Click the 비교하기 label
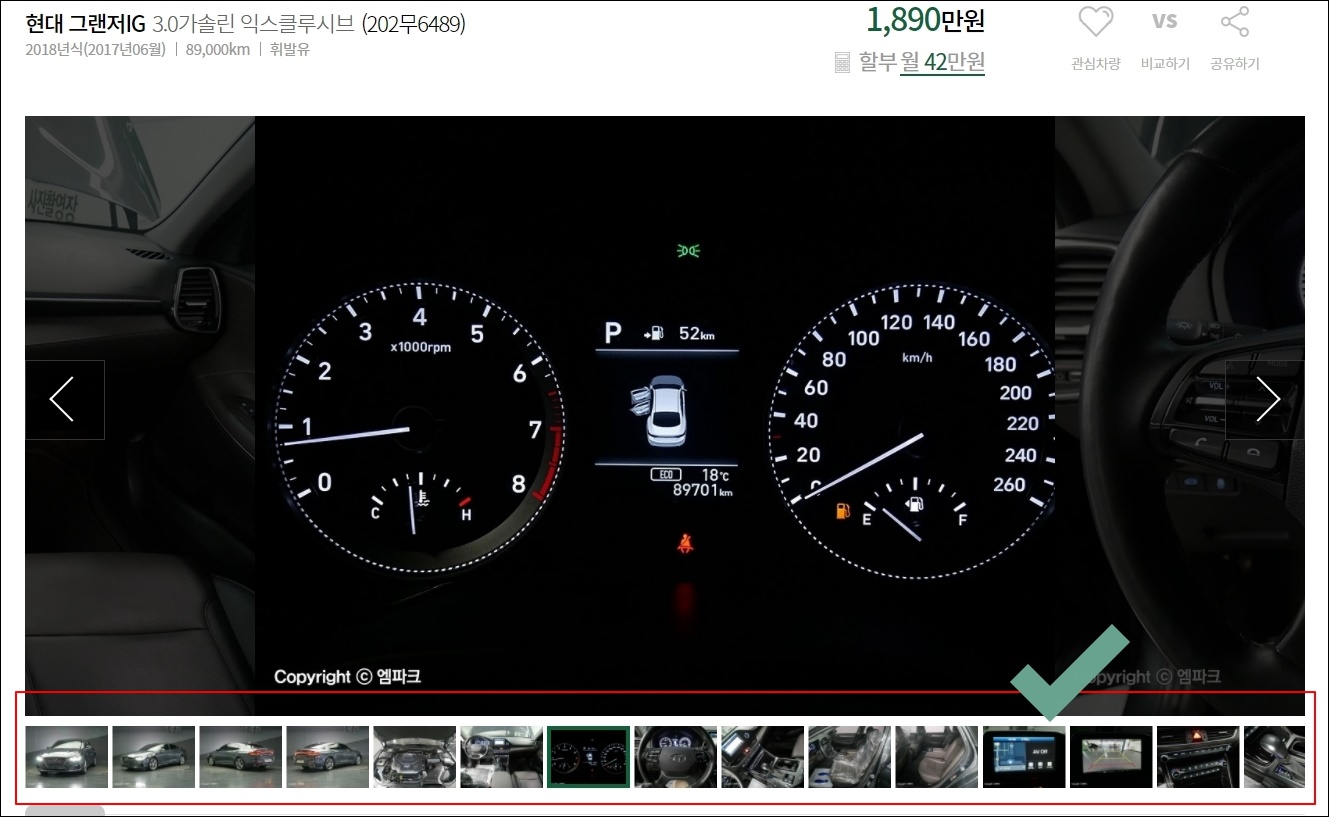The image size is (1329, 817). click(1165, 64)
